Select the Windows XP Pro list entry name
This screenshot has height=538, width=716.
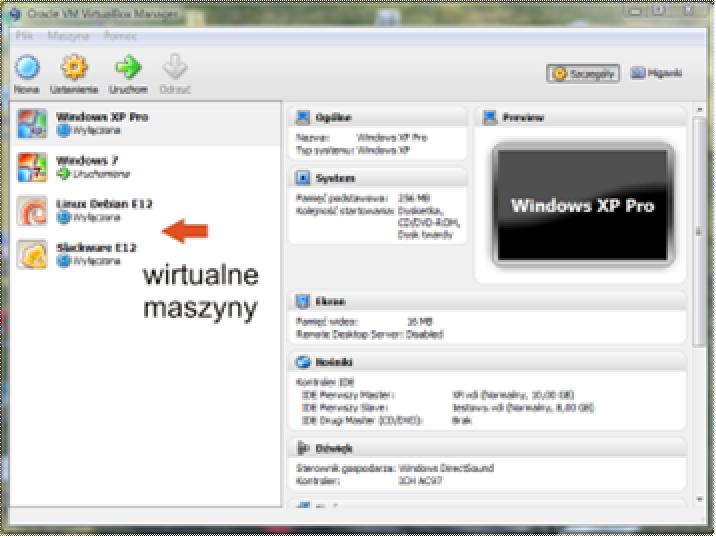pos(102,116)
